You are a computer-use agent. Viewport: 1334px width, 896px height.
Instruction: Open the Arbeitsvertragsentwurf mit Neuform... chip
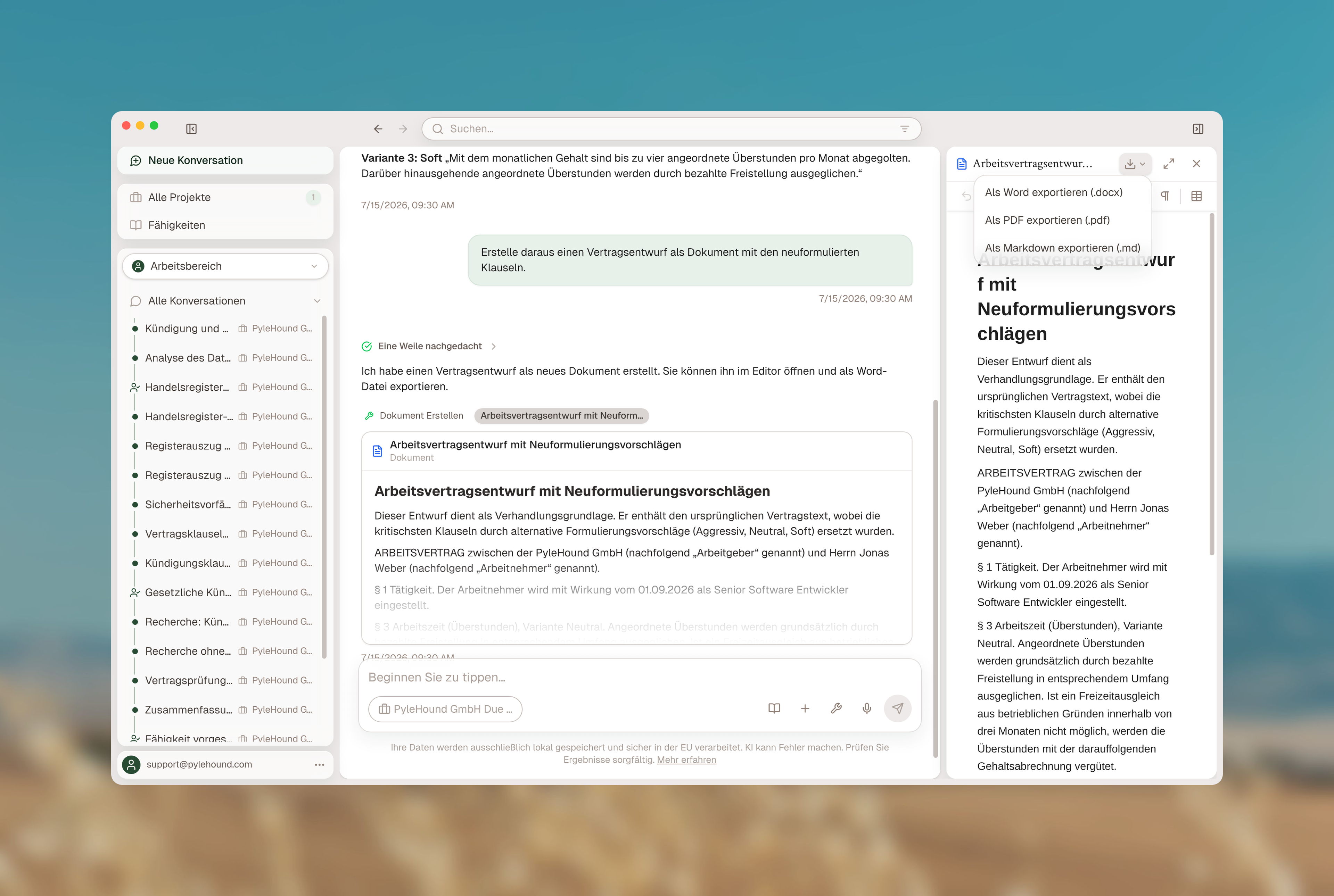point(561,415)
